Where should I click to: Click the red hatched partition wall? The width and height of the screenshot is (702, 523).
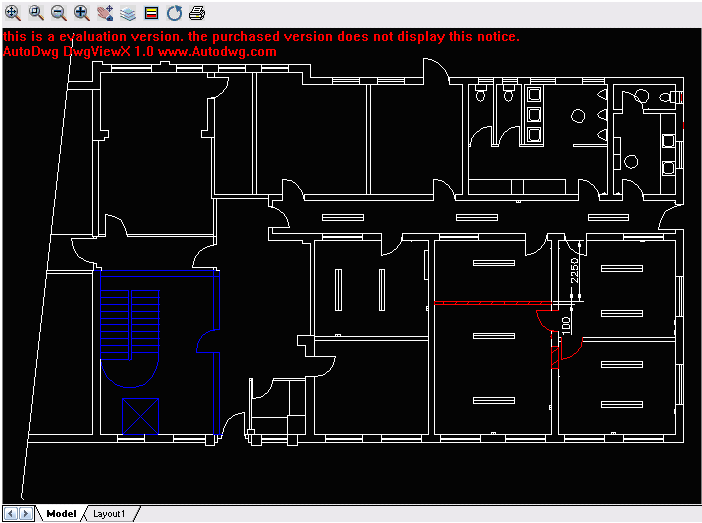[492, 303]
